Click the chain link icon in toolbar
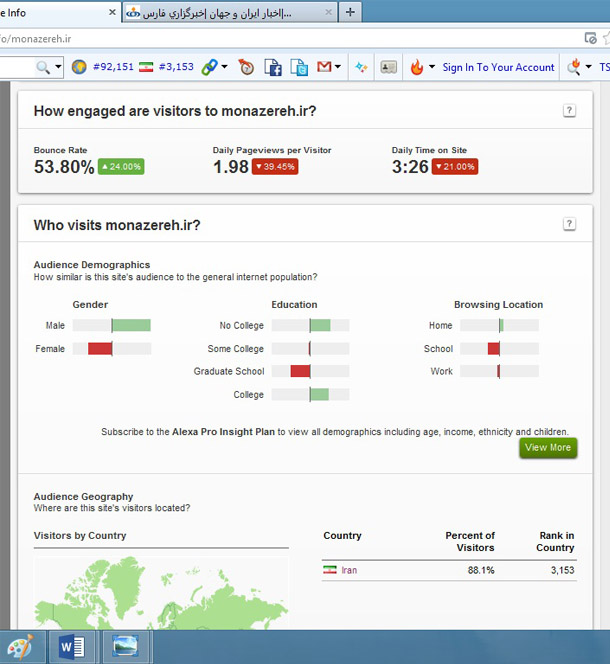610x664 pixels. pos(209,67)
